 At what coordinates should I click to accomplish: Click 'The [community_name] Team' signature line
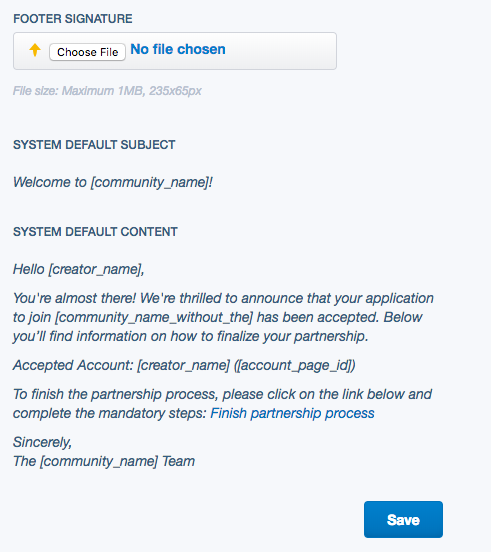(104, 462)
